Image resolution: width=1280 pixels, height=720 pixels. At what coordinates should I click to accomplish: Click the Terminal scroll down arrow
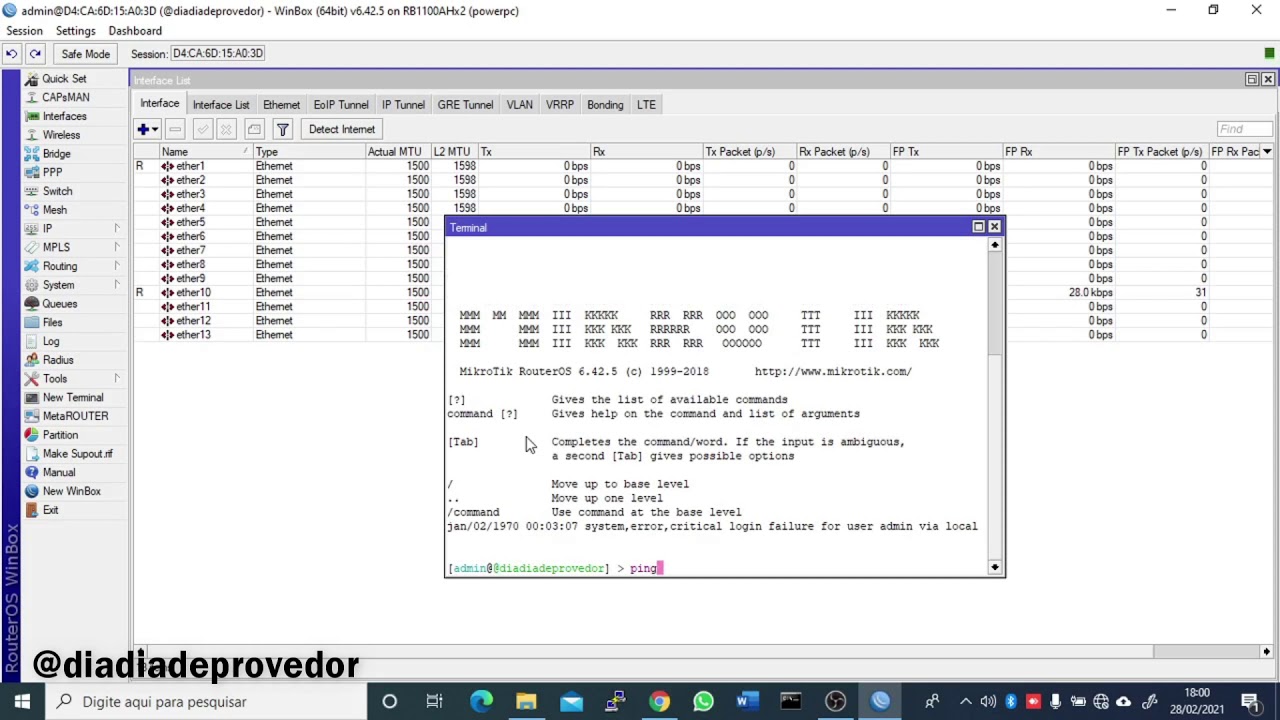coord(994,568)
